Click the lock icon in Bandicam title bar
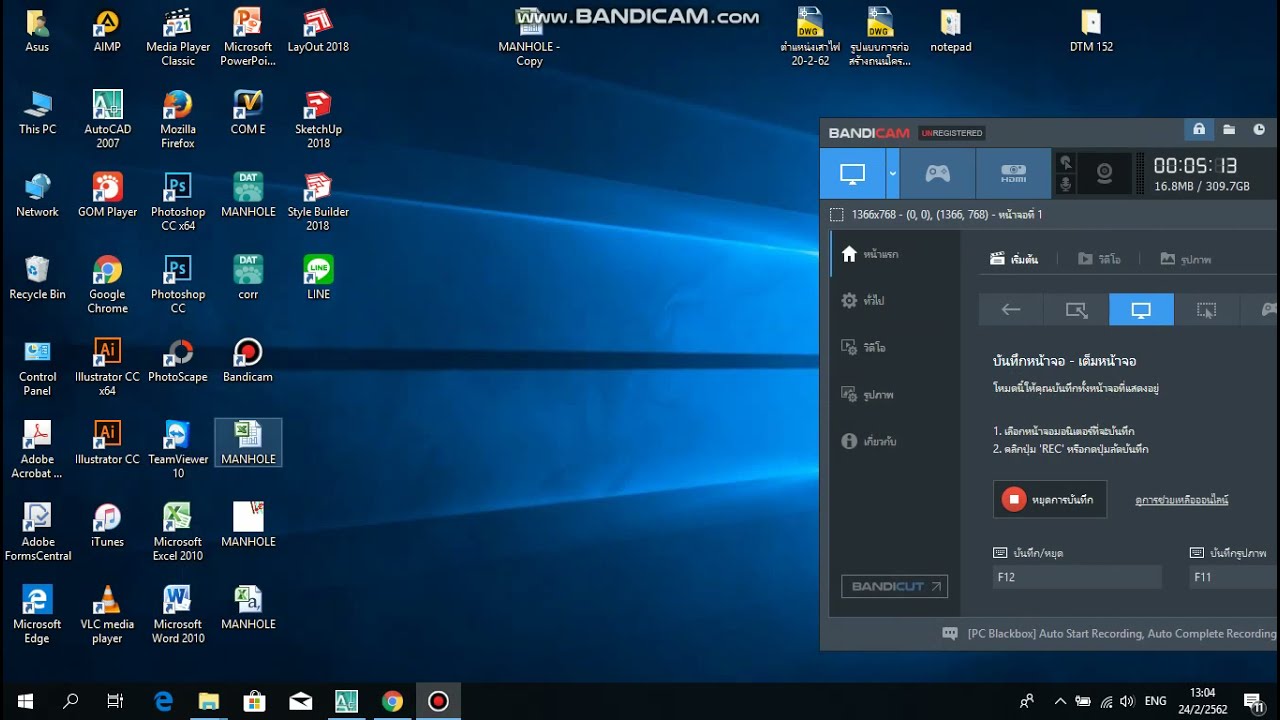Viewport: 1280px width, 720px height. pyautogui.click(x=1198, y=130)
